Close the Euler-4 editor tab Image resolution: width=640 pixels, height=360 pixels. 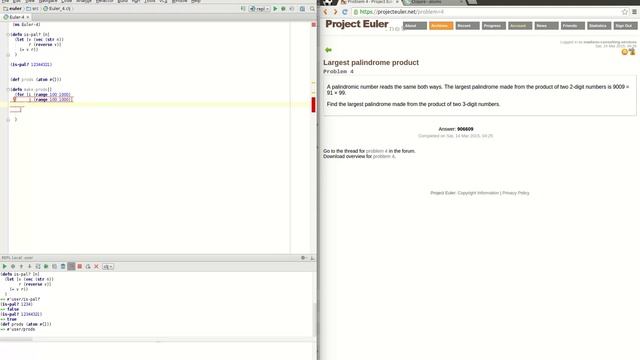click(28, 17)
